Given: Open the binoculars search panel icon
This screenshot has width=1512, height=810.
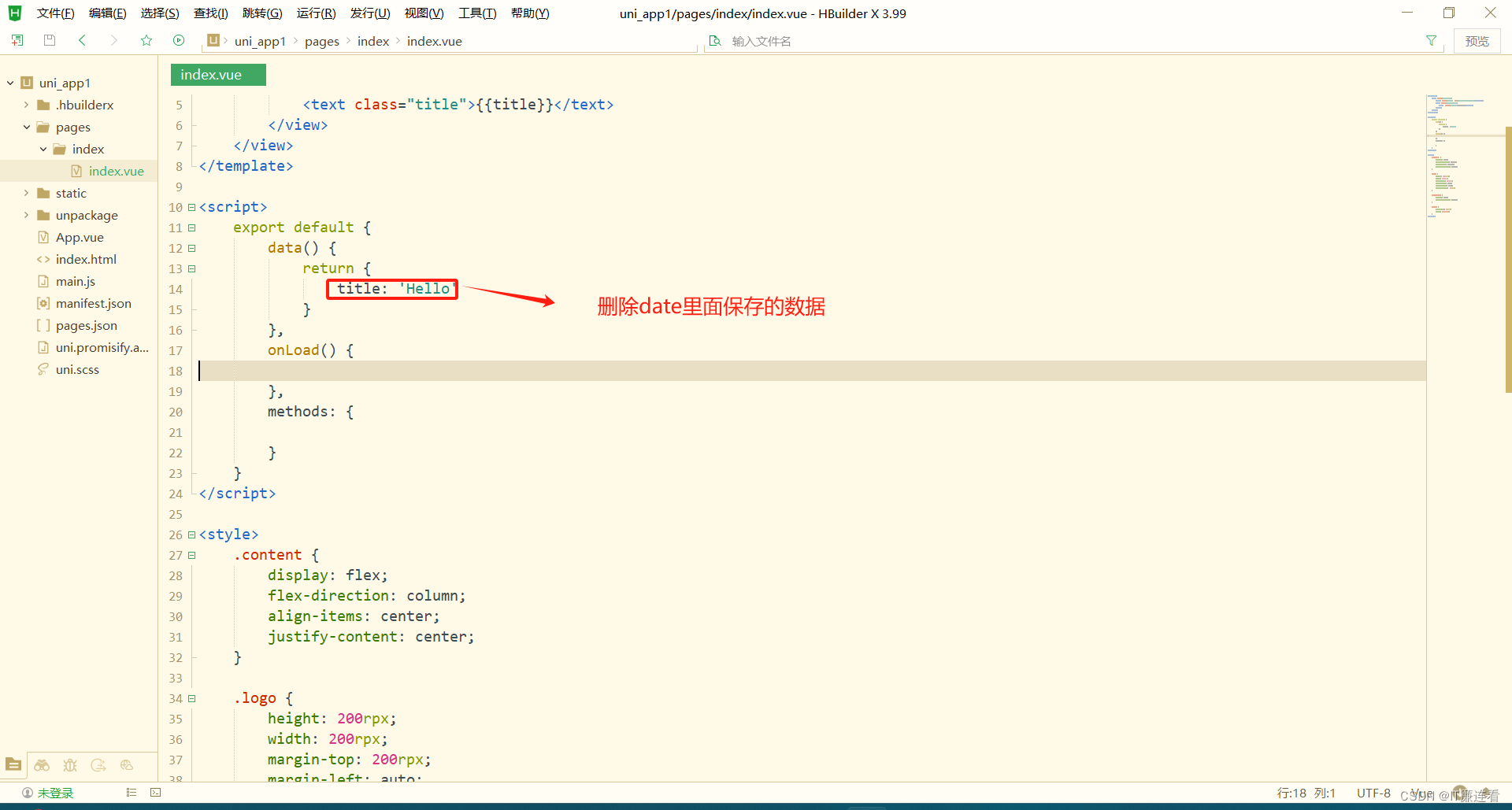Looking at the screenshot, I should point(42,764).
